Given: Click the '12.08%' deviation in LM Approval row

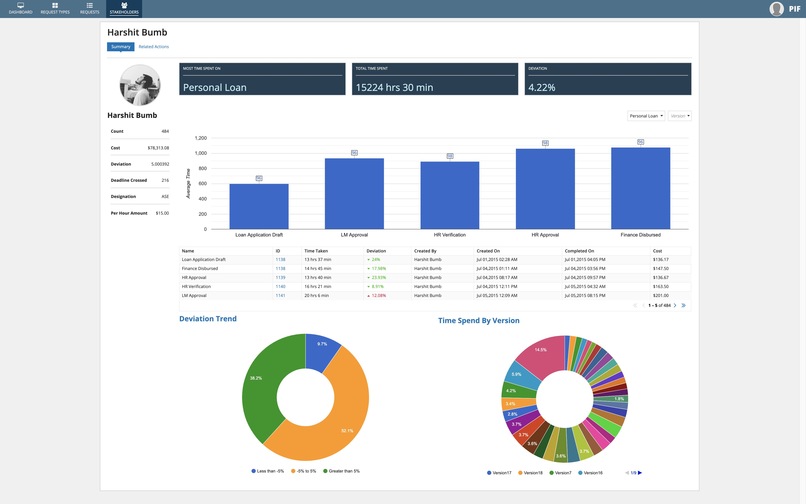Looking at the screenshot, I should point(379,296).
